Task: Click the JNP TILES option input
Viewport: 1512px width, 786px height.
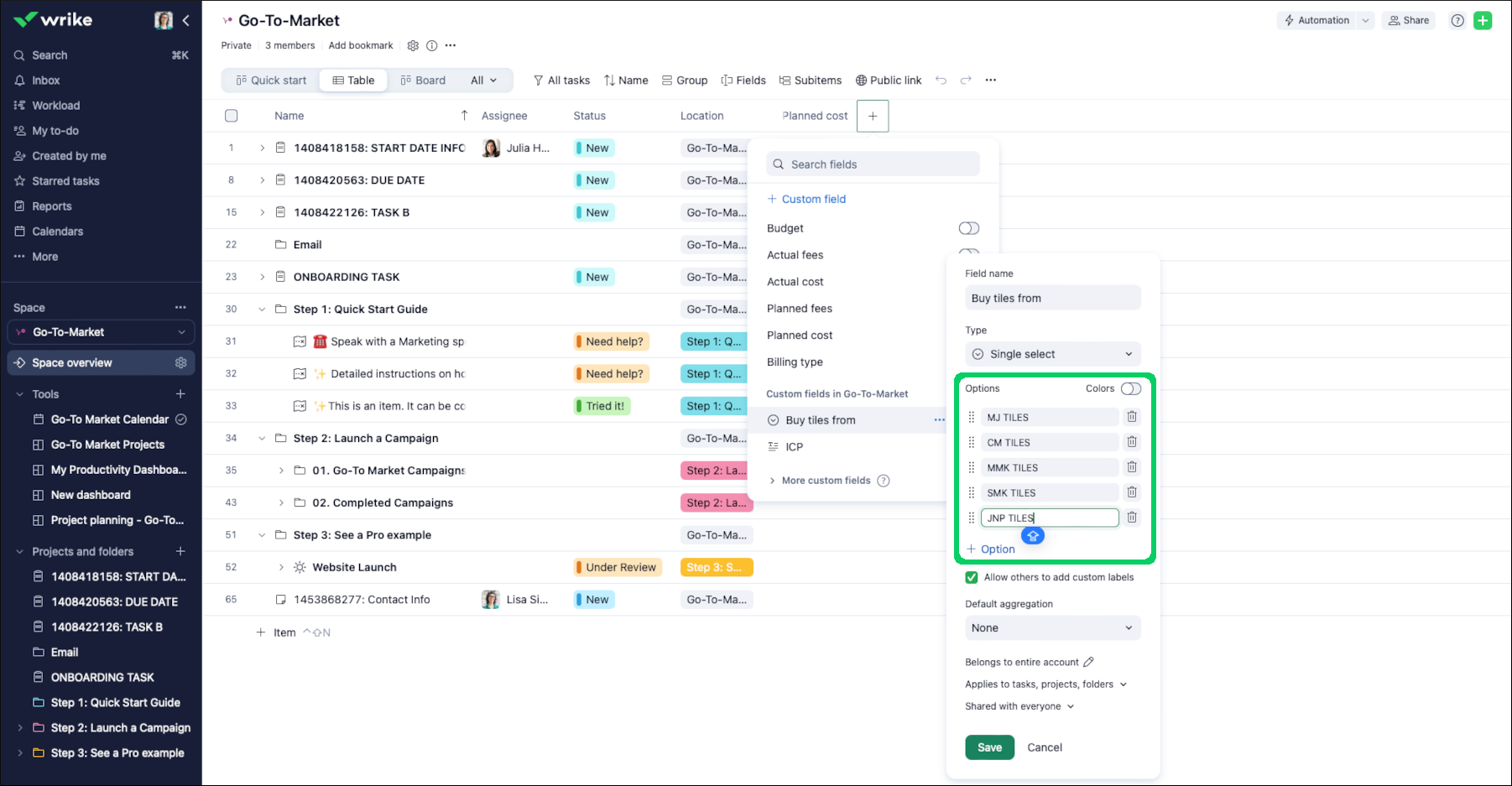Action: [1050, 518]
